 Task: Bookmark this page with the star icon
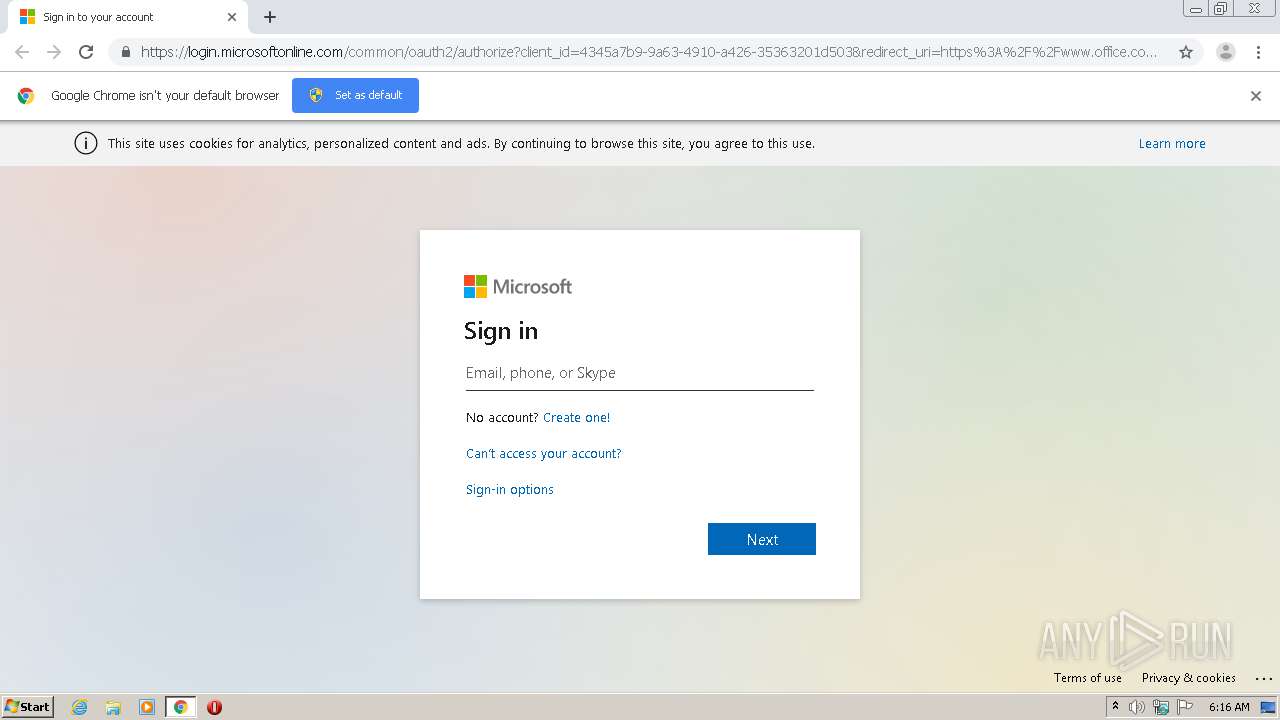point(1186,52)
